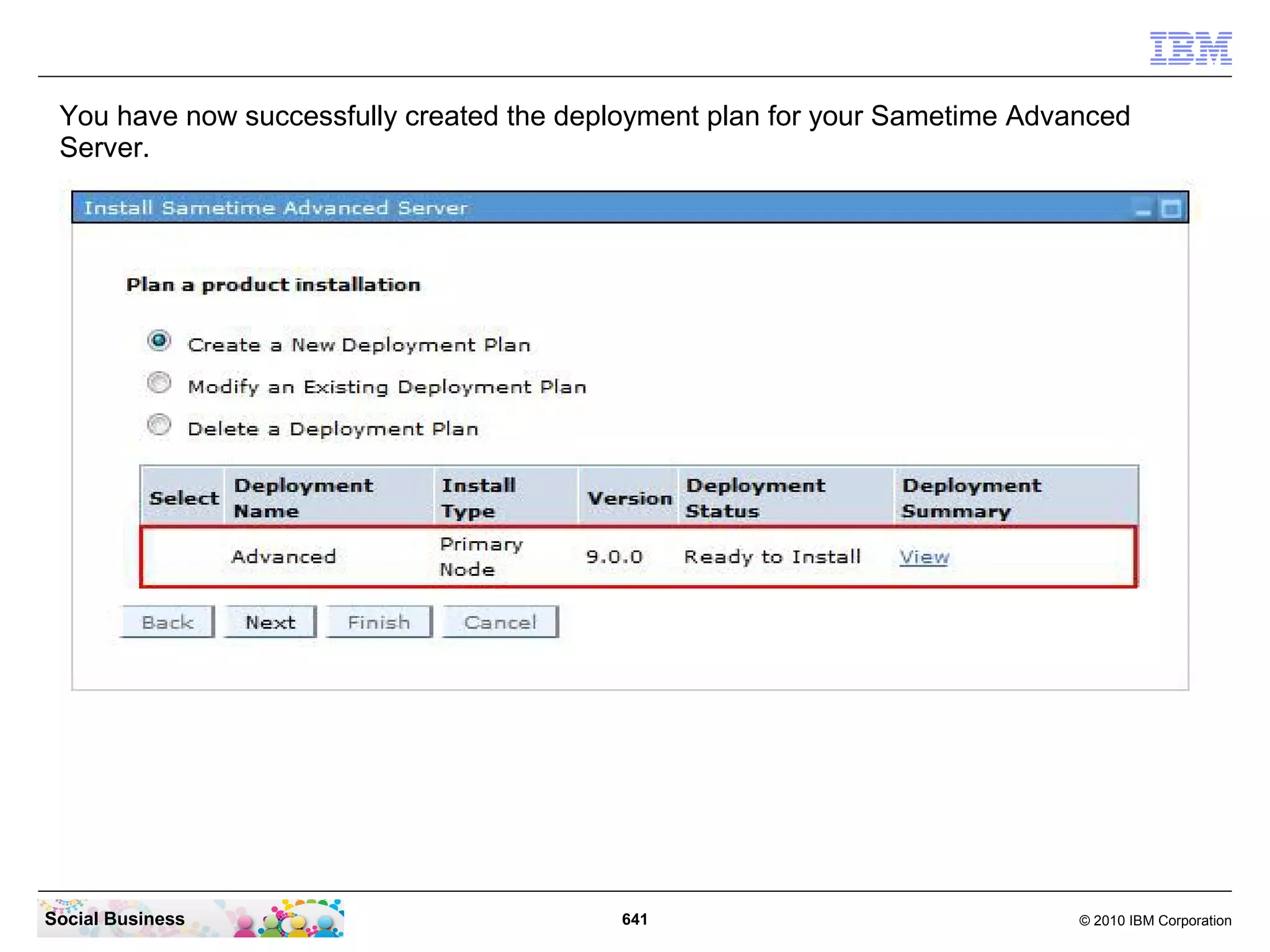Image resolution: width=1270 pixels, height=952 pixels.
Task: Click the Deployment Summary column header
Action: tap(1016, 497)
